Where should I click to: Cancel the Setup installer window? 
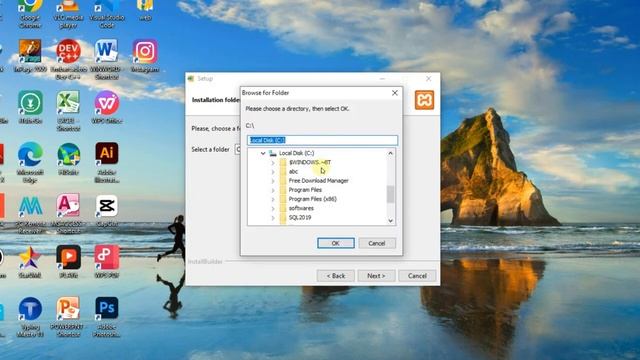[417, 276]
